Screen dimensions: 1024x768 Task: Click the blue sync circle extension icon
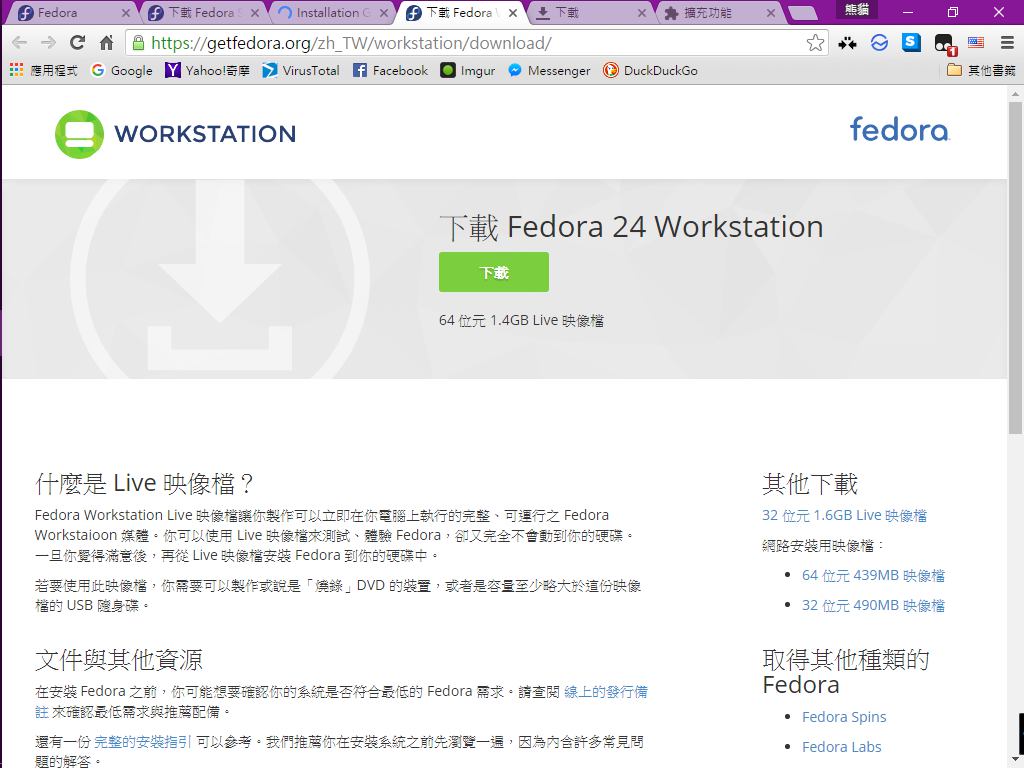(880, 43)
